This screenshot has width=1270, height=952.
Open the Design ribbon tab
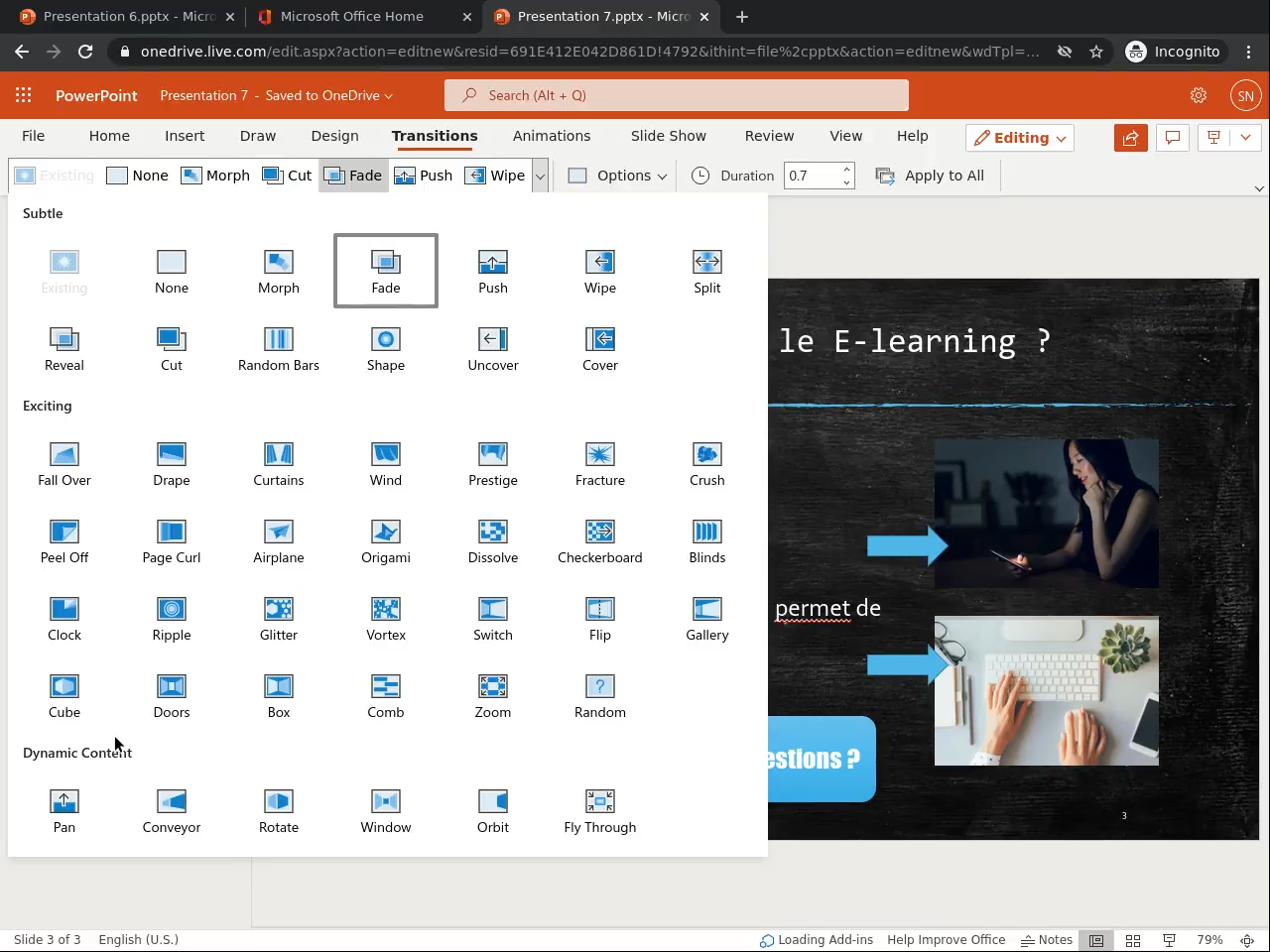[x=334, y=136]
